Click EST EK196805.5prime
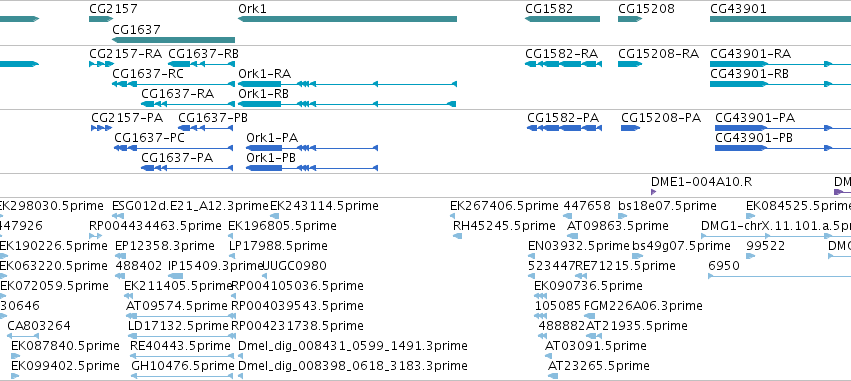The width and height of the screenshot is (851, 381). point(282,226)
